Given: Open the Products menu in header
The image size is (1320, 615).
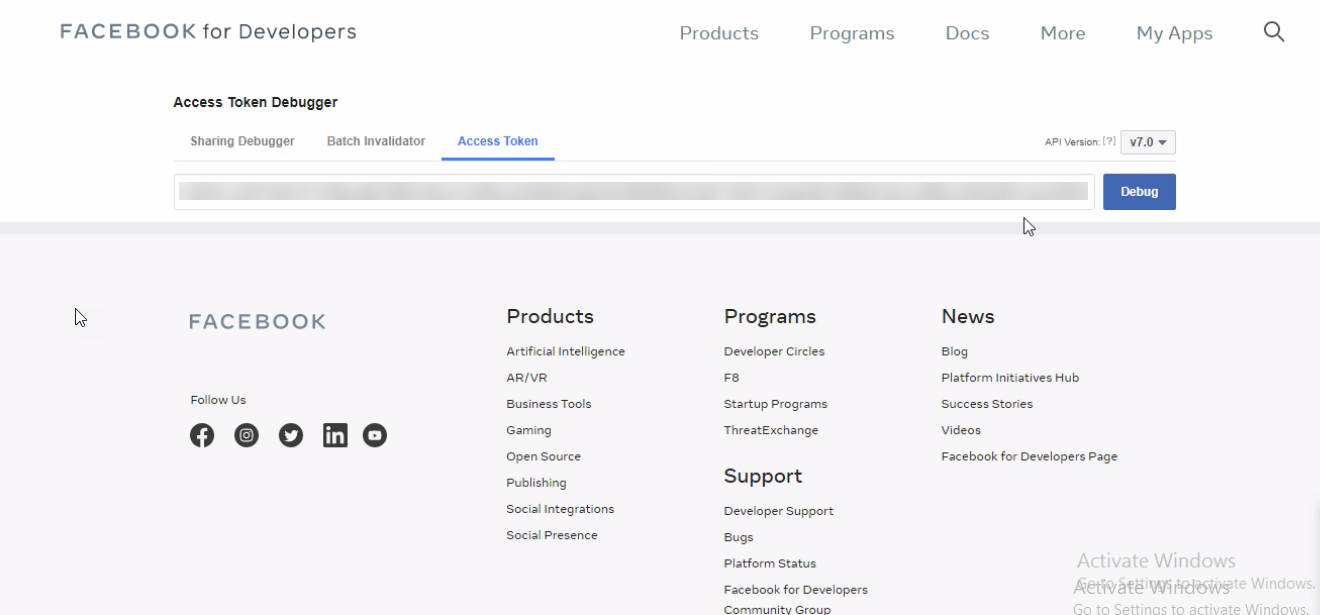Looking at the screenshot, I should pos(719,33).
